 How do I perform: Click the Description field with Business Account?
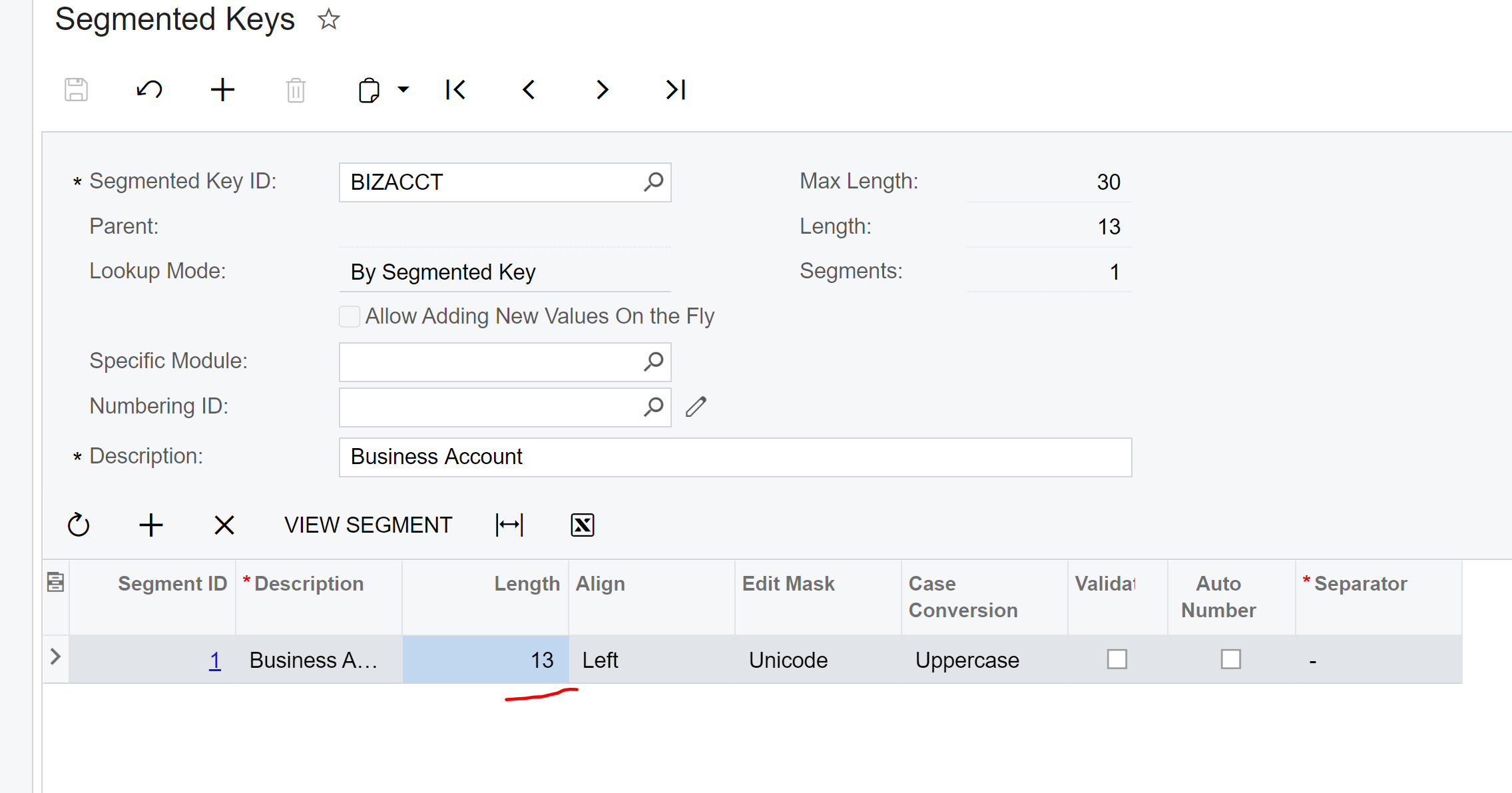[x=735, y=457]
